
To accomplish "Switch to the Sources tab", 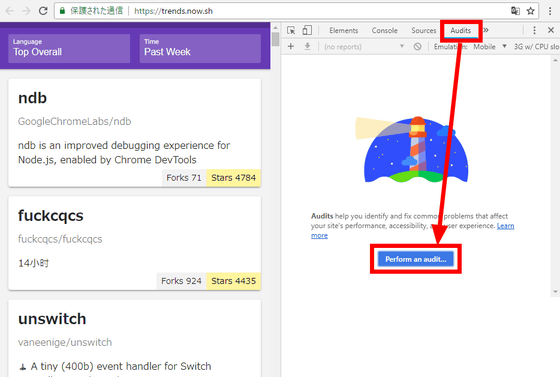I will [x=424, y=30].
